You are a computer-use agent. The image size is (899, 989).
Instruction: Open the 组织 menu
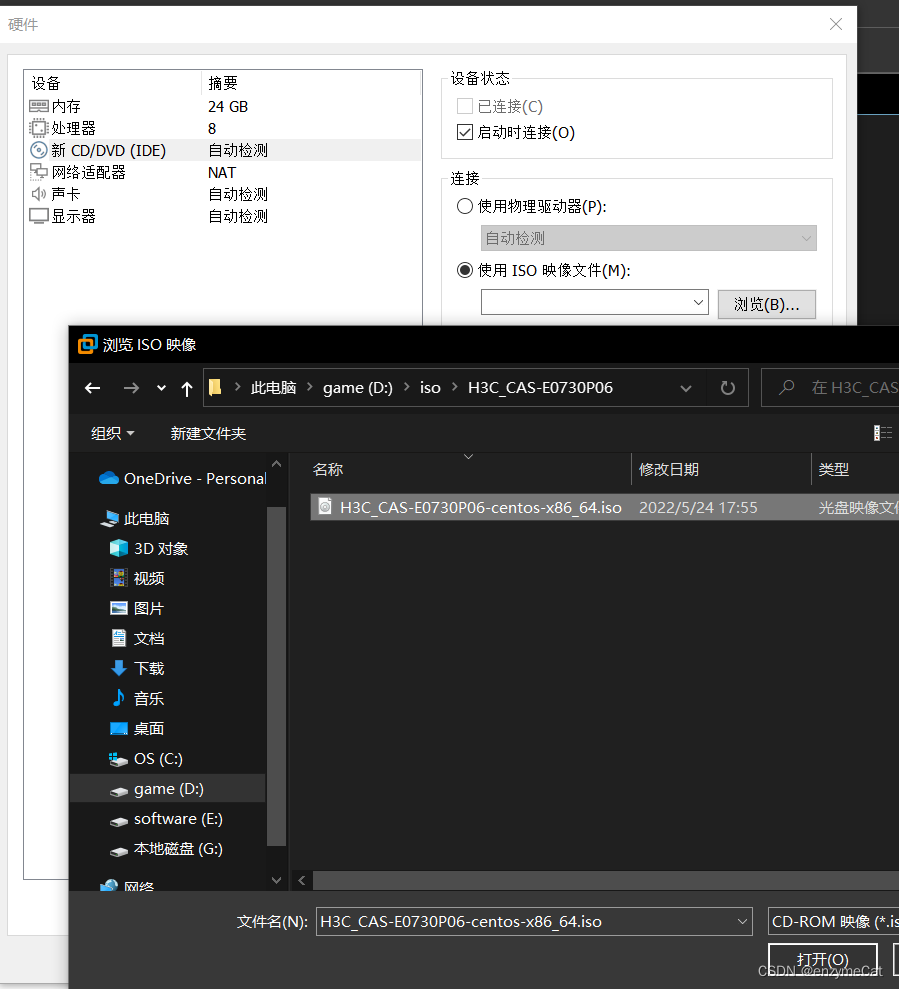[112, 433]
